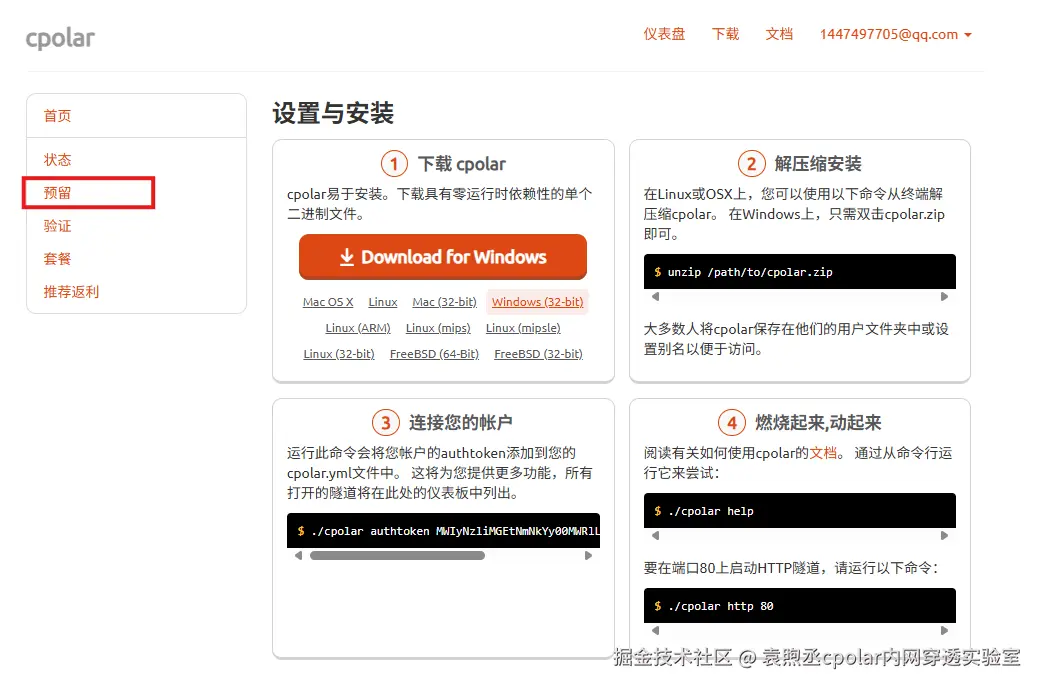1040x688 pixels.
Task: Choose the Linux (mips) download link
Action: coord(438,328)
